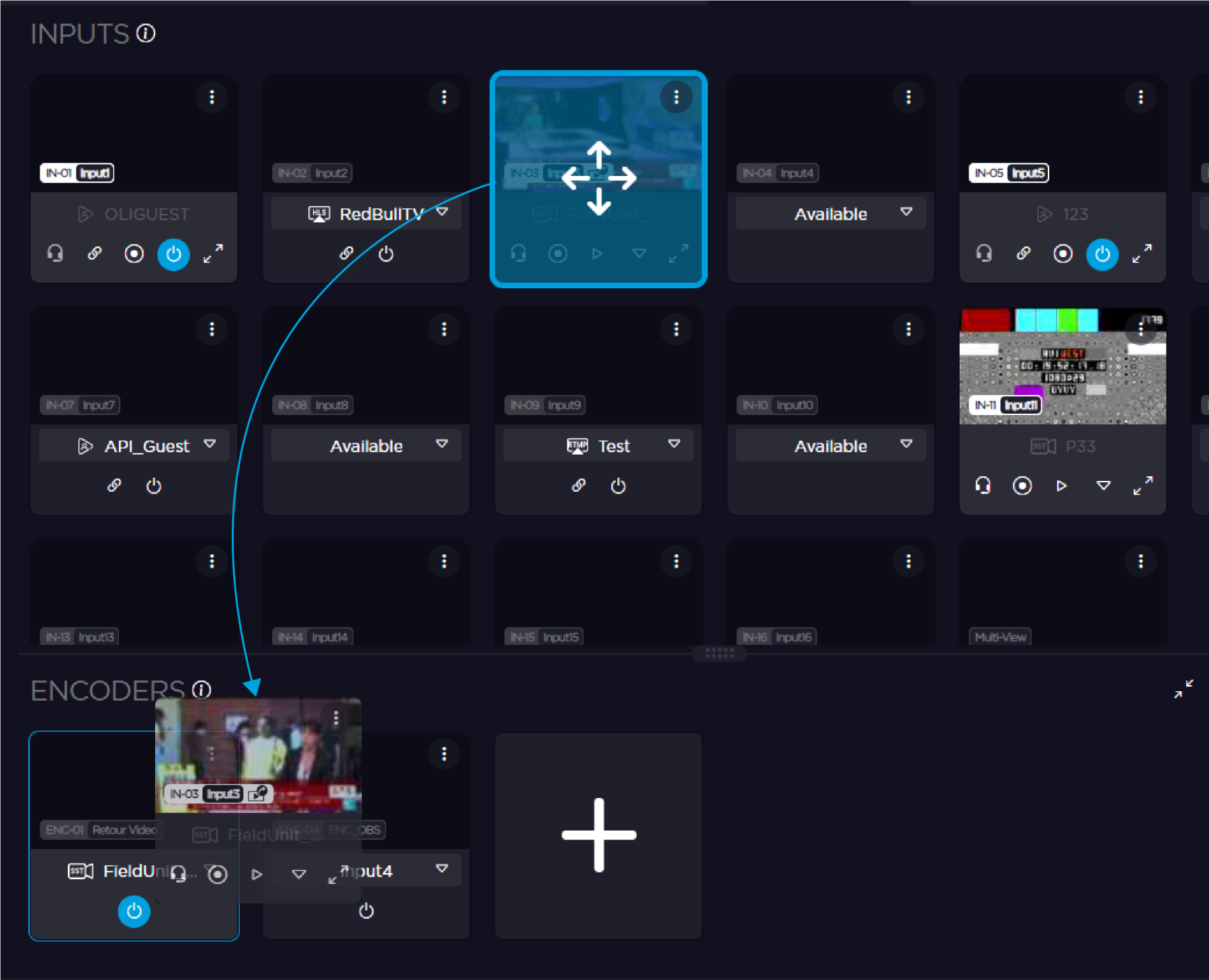Click the power icon under IN-14 Input4 encoder
This screenshot has height=980, width=1209.
pos(366,911)
